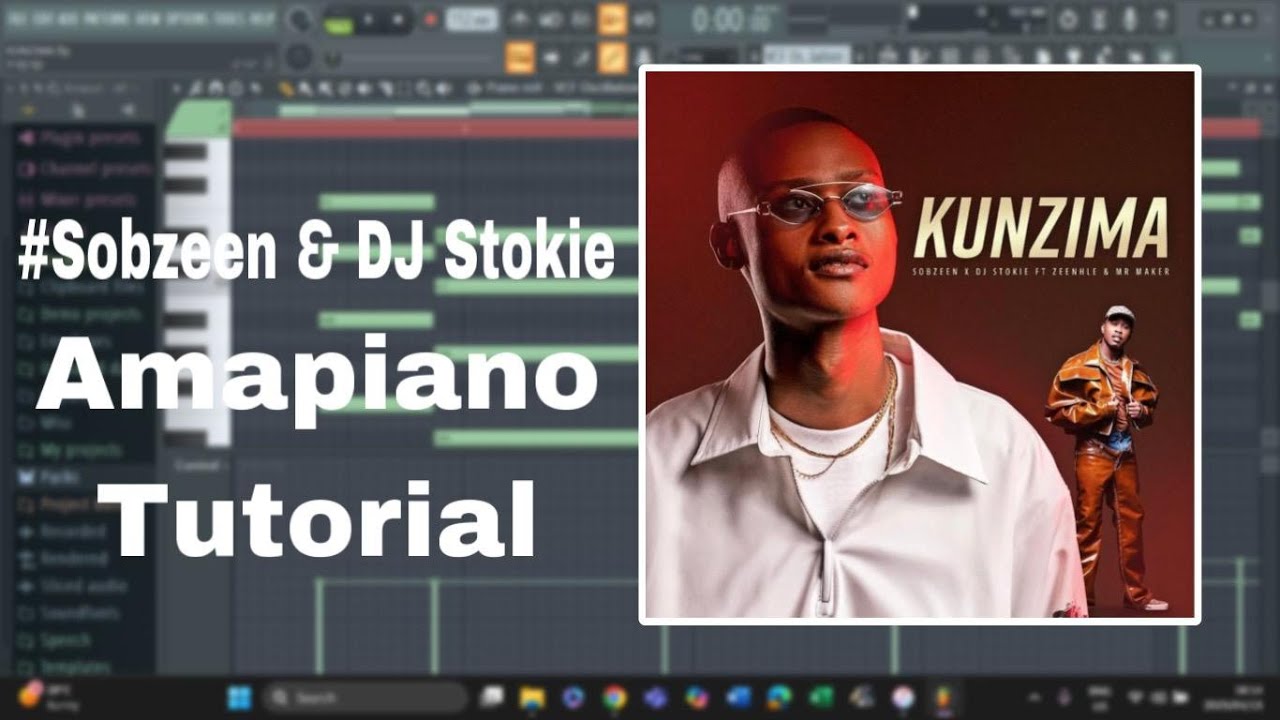Open the piano roll options arrow menu
The image size is (1280, 720).
point(177,89)
